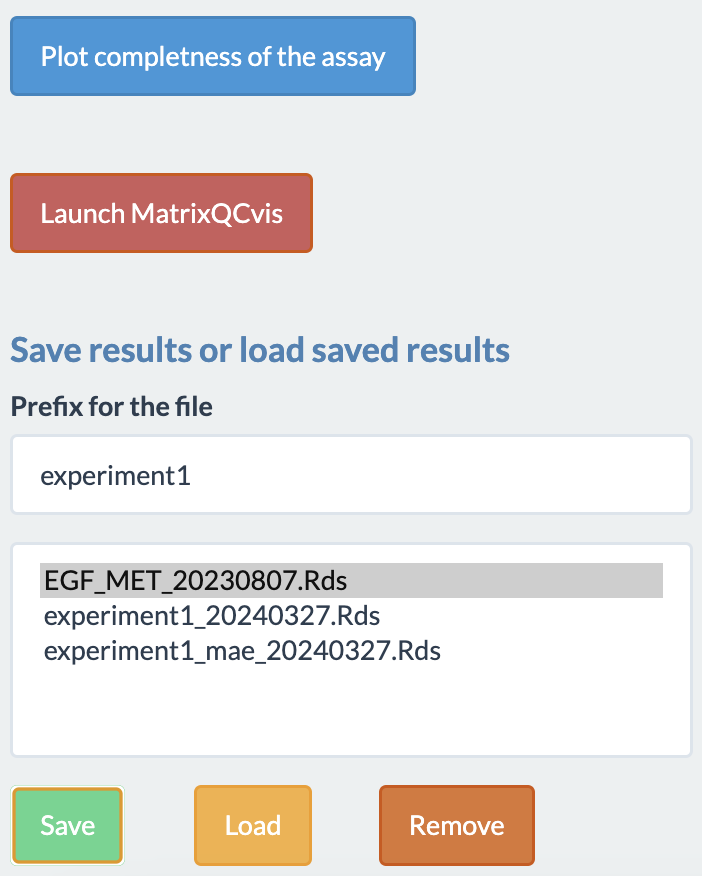The width and height of the screenshot is (702, 876).
Task: Place cursor after experiment1 text in prefix box
Action: pos(193,476)
